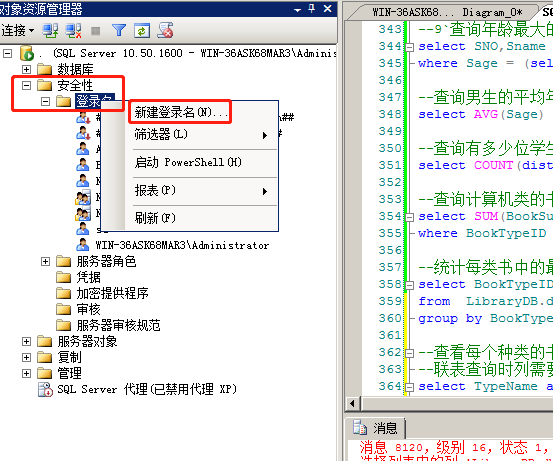
Task: Click the Connect Object Explorer icon
Action: click(50, 31)
